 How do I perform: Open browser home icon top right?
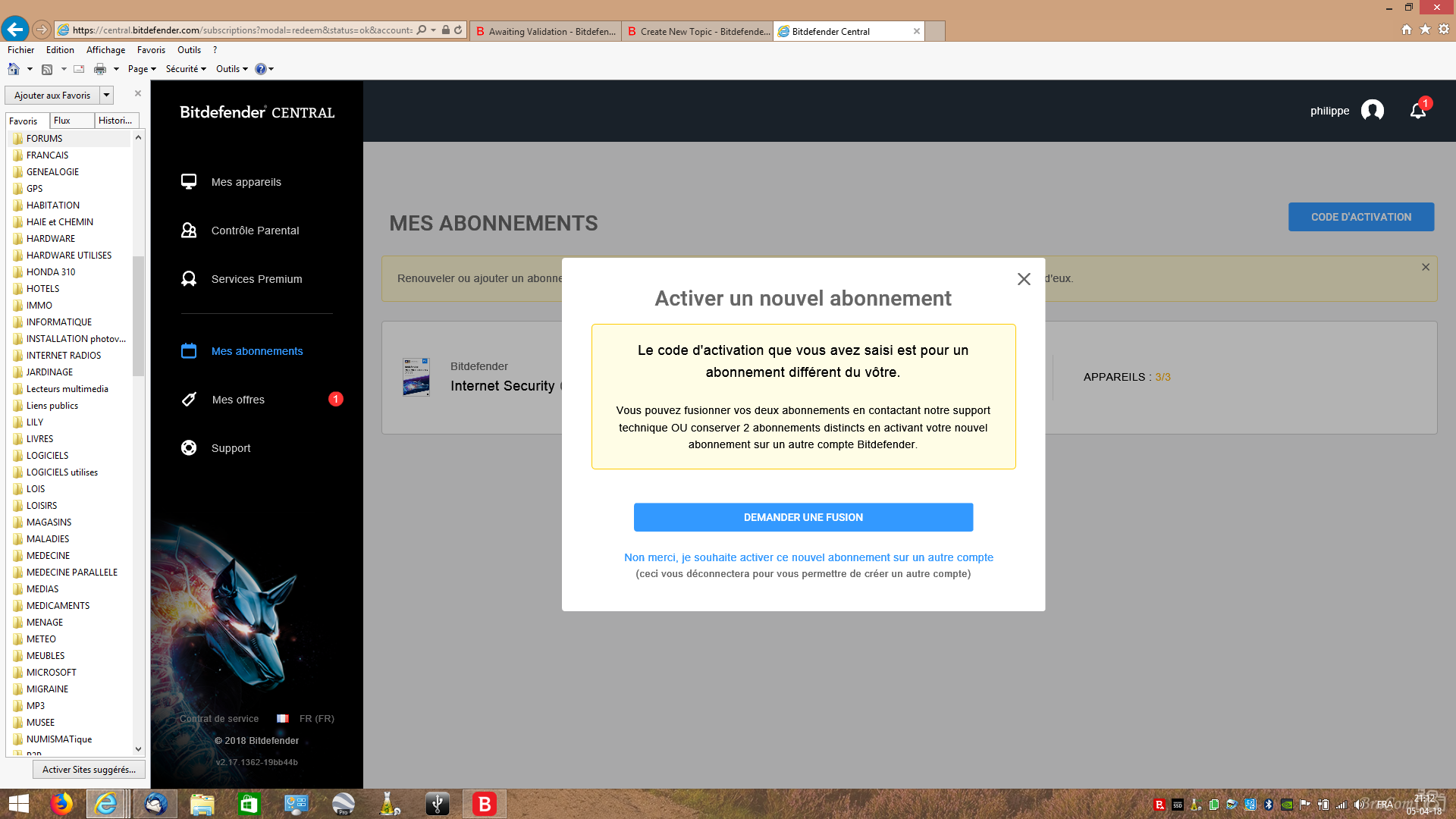pyautogui.click(x=1407, y=30)
